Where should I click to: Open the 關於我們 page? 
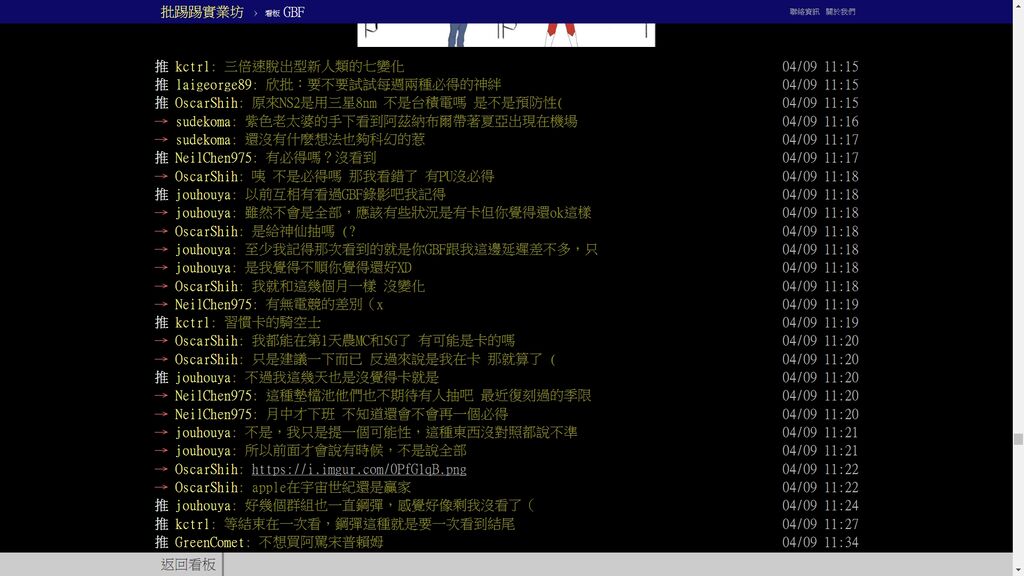[x=840, y=12]
